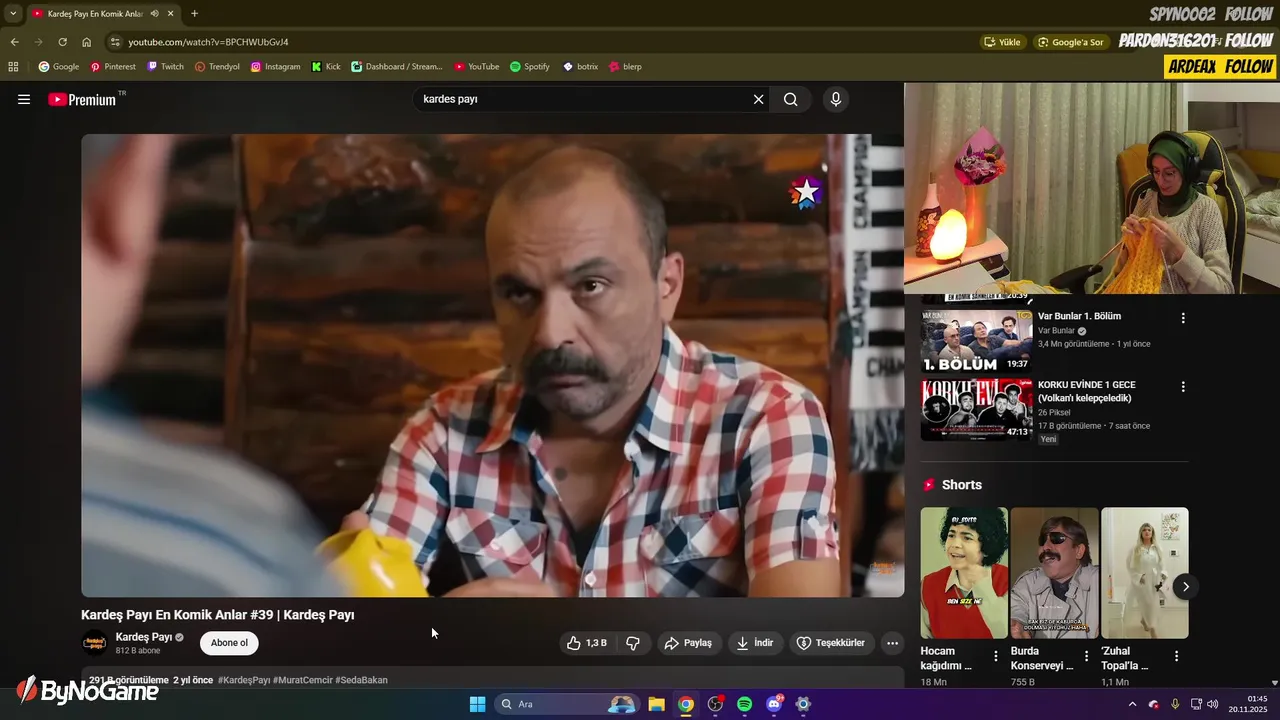Image resolution: width=1280 pixels, height=720 pixels.
Task: Play the Hocam kağıdımı short thumbnail
Action: pyautogui.click(x=964, y=573)
